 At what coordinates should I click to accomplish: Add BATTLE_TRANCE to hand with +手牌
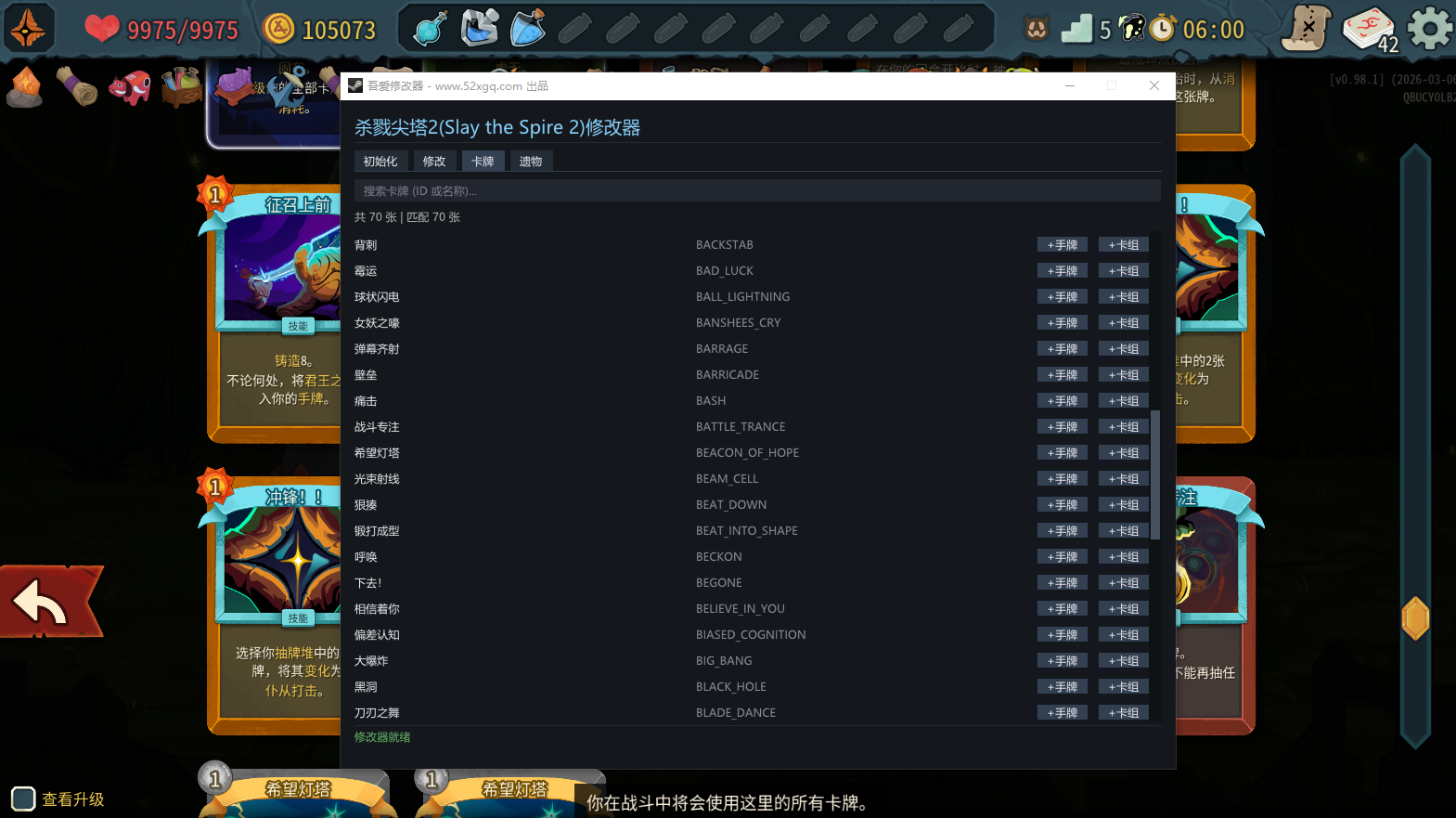coord(1063,427)
